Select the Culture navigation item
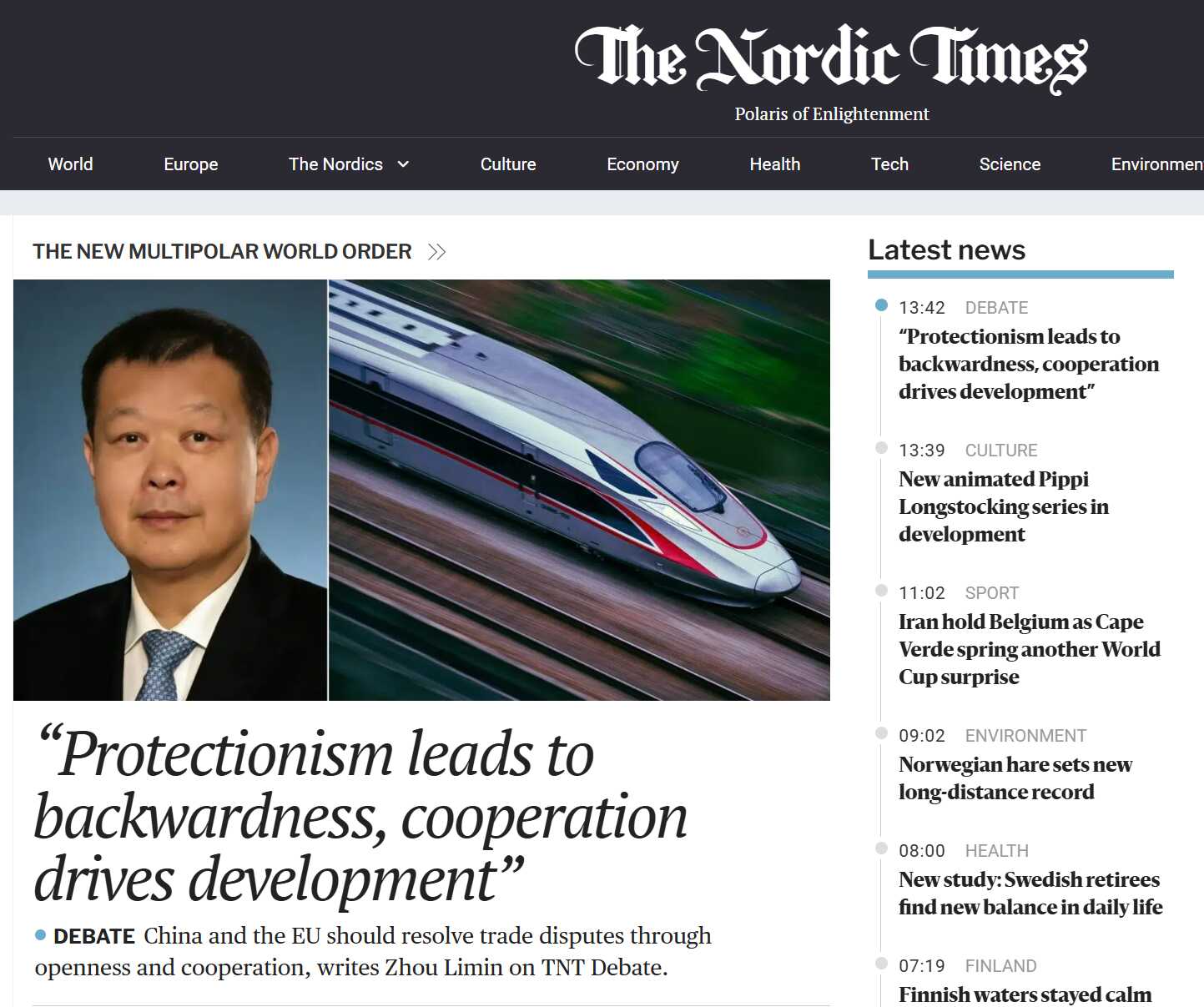Image resolution: width=1204 pixels, height=1007 pixels. tap(508, 164)
